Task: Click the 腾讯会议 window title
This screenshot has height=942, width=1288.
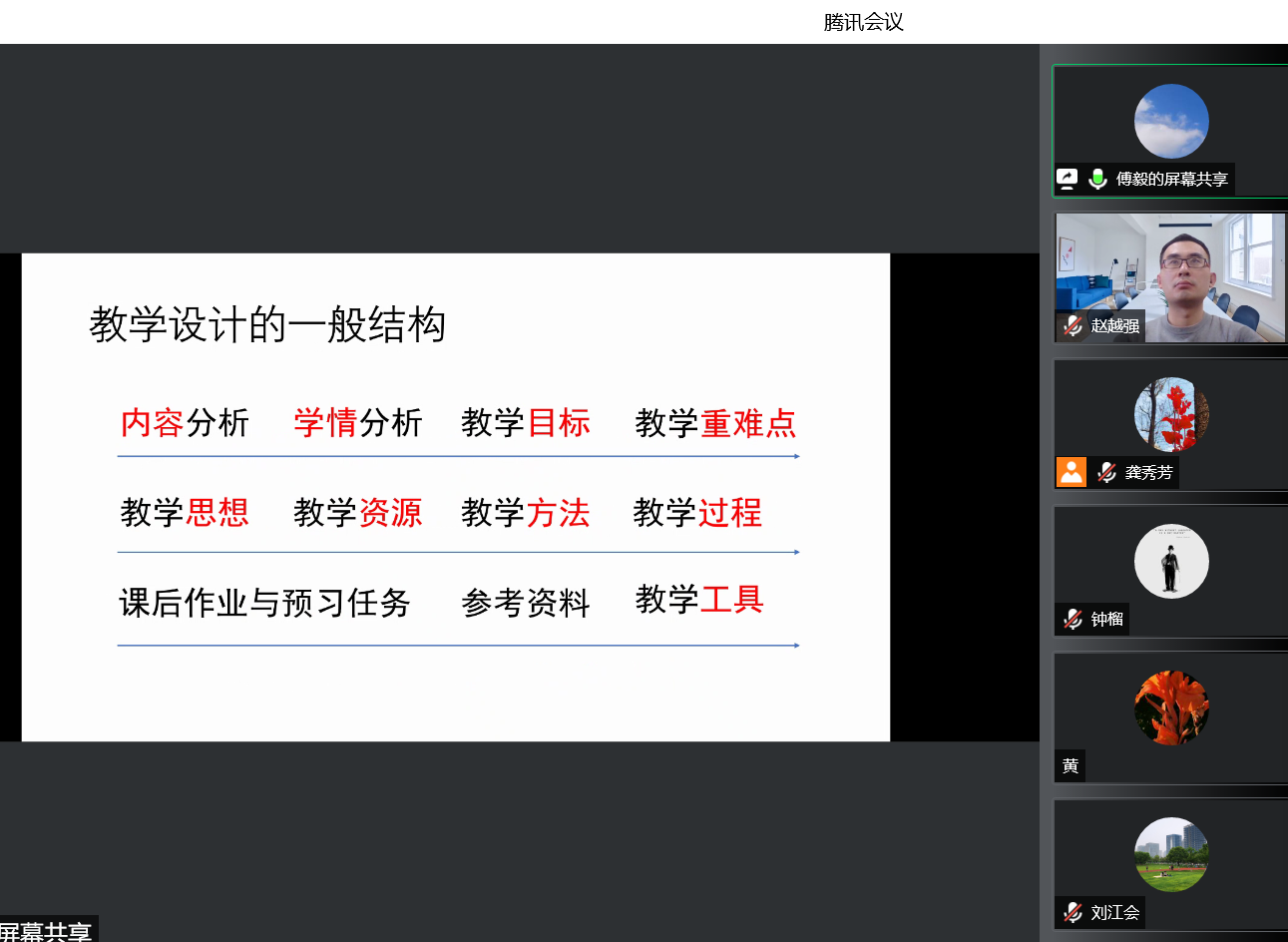Action: (863, 22)
